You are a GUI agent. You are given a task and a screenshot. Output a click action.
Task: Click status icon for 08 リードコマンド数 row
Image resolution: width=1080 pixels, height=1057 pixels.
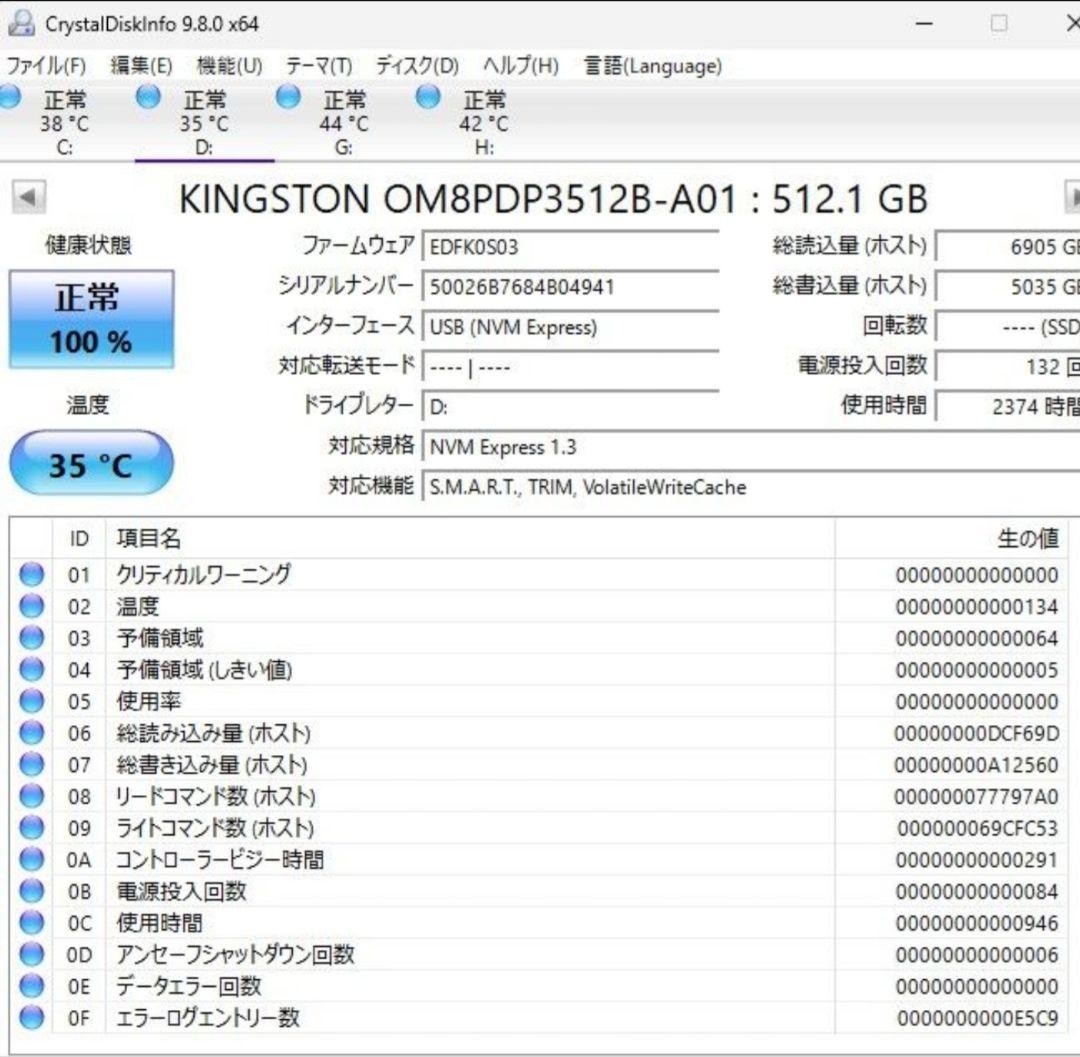[32, 796]
